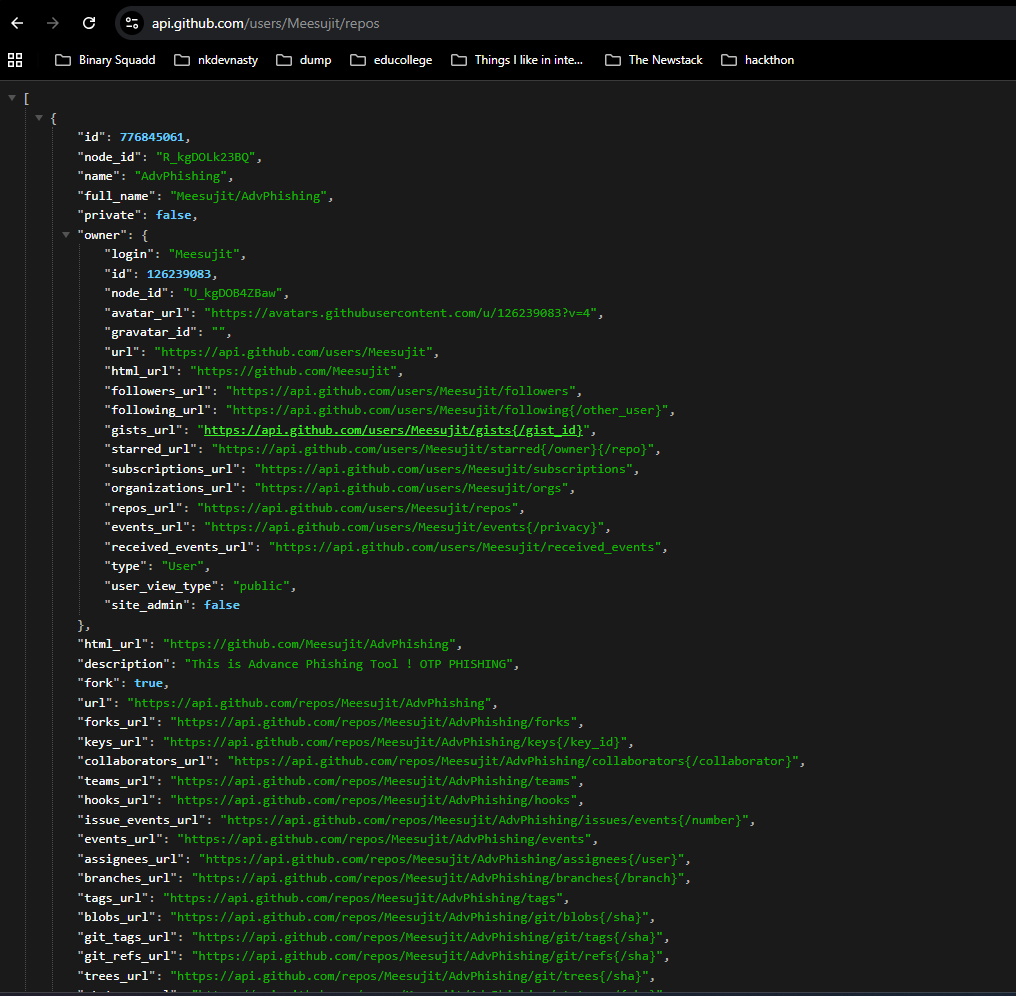Click the git_refs_url key
The image size is (1016, 996).
tap(127, 956)
